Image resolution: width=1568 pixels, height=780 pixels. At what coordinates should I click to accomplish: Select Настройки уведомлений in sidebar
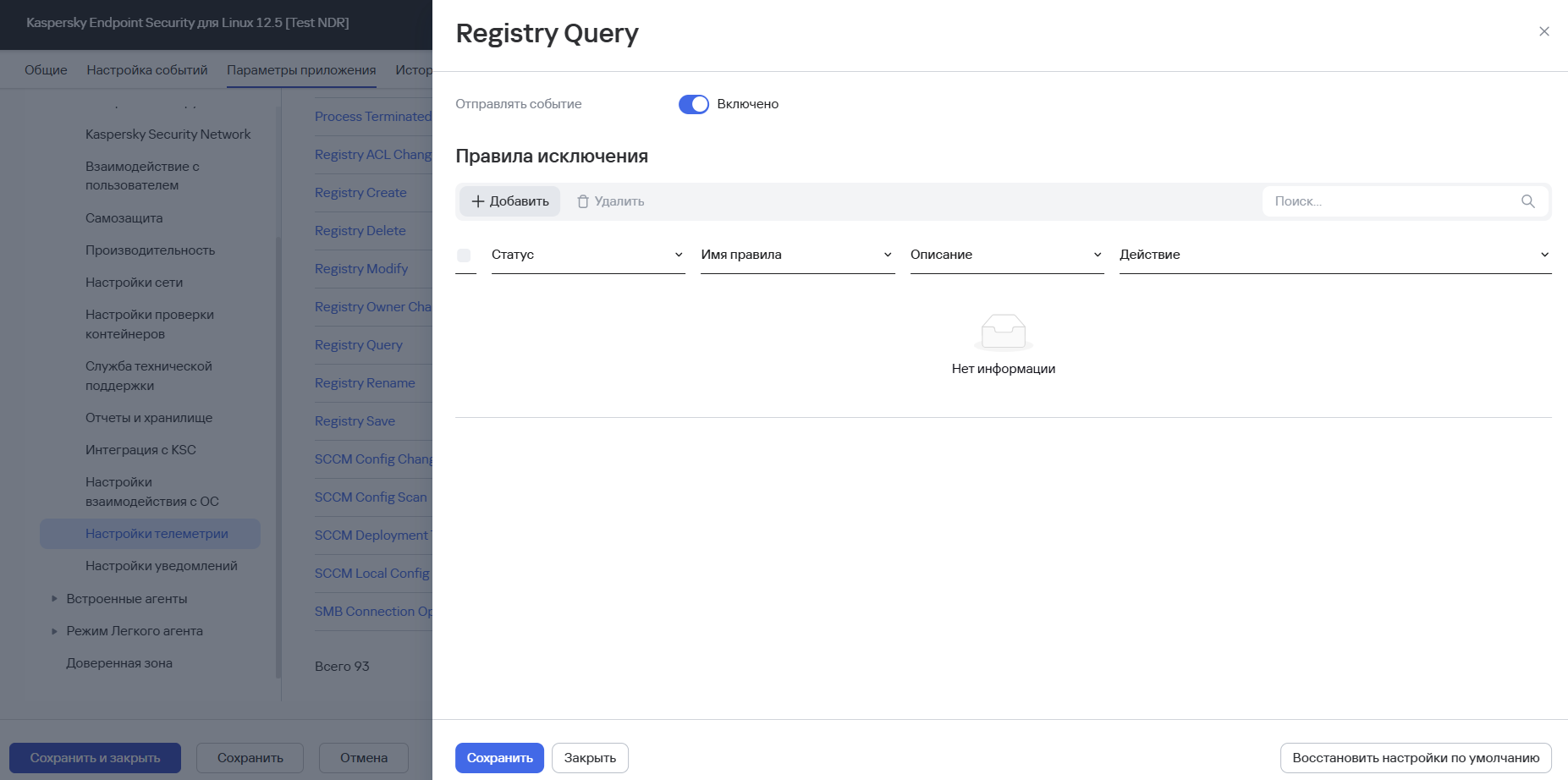(161, 566)
